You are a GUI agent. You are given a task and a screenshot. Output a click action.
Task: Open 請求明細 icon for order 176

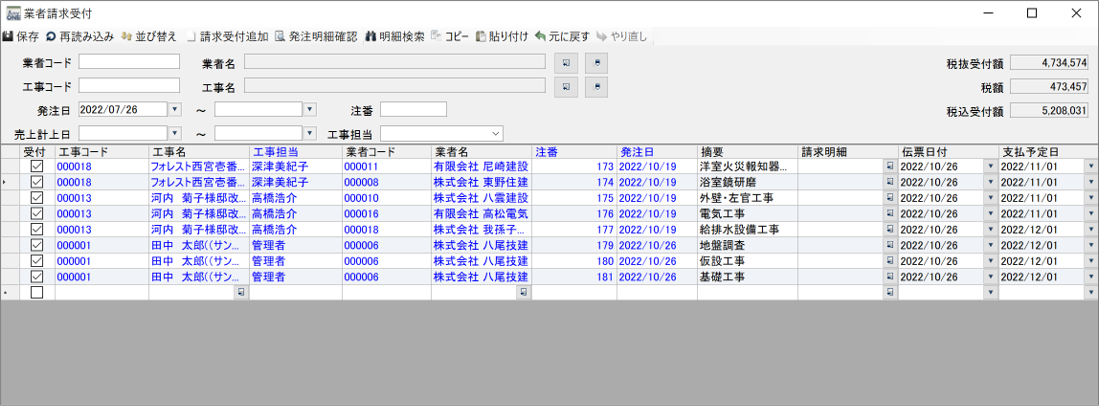tap(890, 214)
